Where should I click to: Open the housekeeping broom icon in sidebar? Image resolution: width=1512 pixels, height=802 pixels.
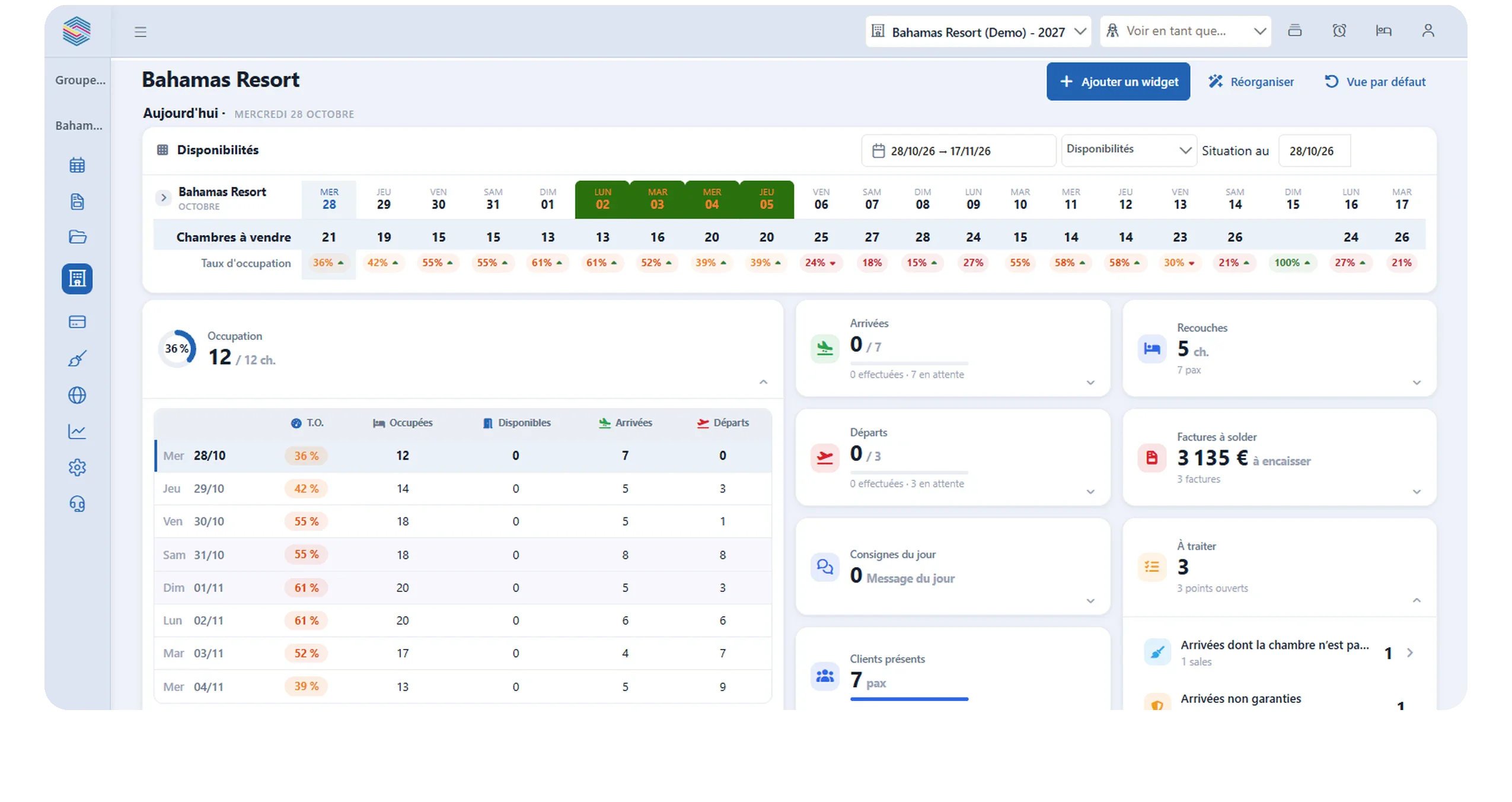[77, 358]
